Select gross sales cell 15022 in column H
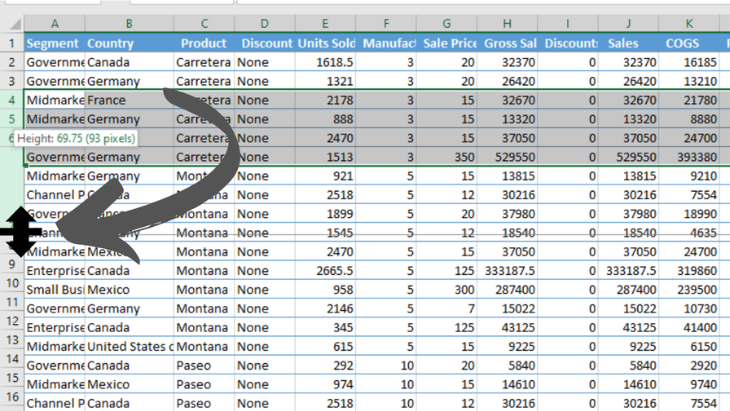 pyautogui.click(x=507, y=309)
